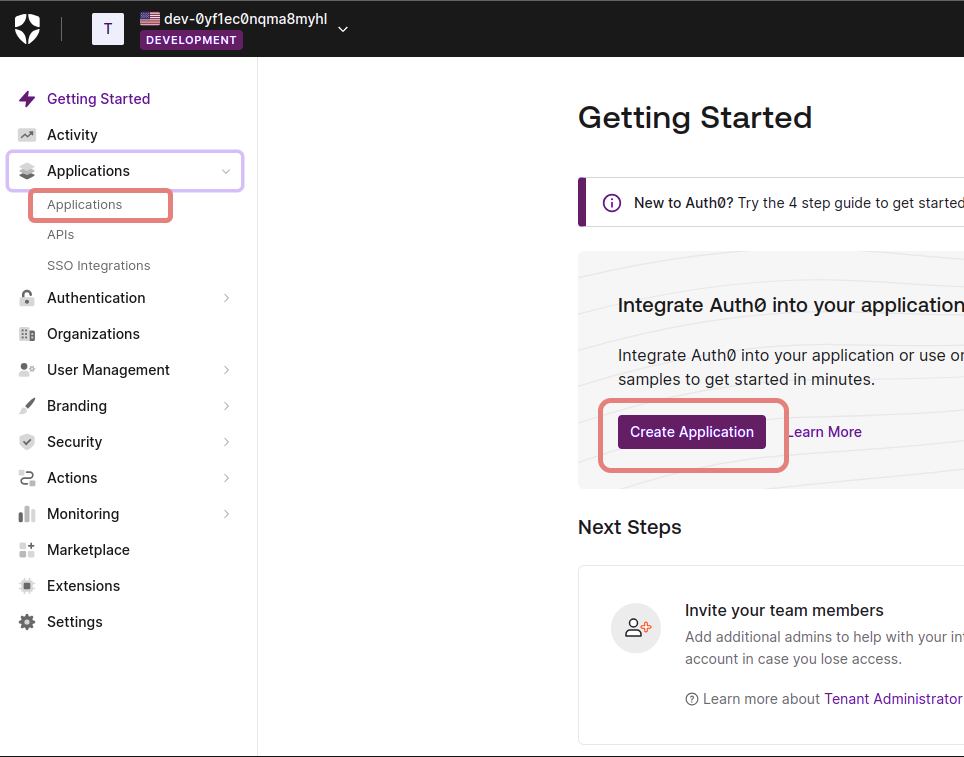Click the tenant name dev-0yf1ec0nqma8myhl
Image resolution: width=964 pixels, height=757 pixels.
point(245,19)
